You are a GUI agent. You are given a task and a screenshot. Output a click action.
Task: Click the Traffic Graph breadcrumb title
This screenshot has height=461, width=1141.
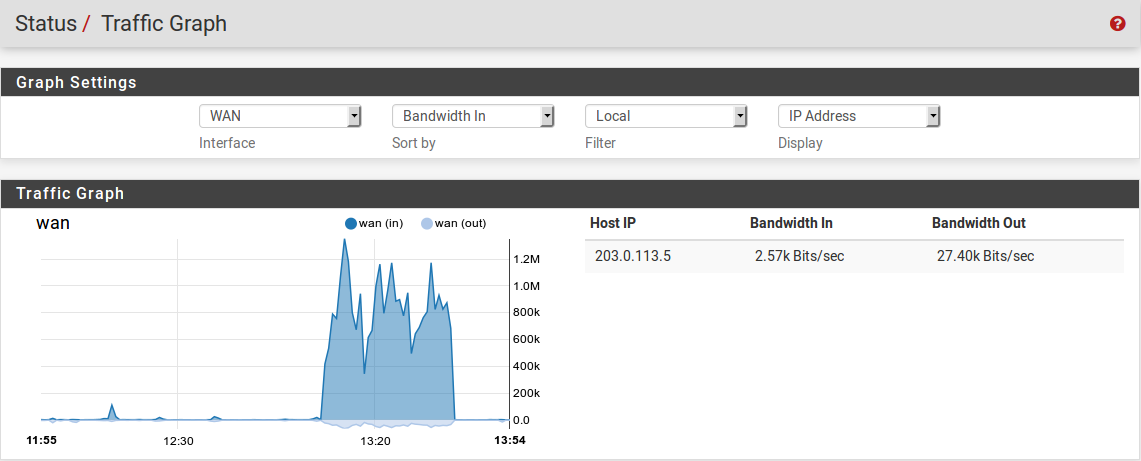point(164,24)
